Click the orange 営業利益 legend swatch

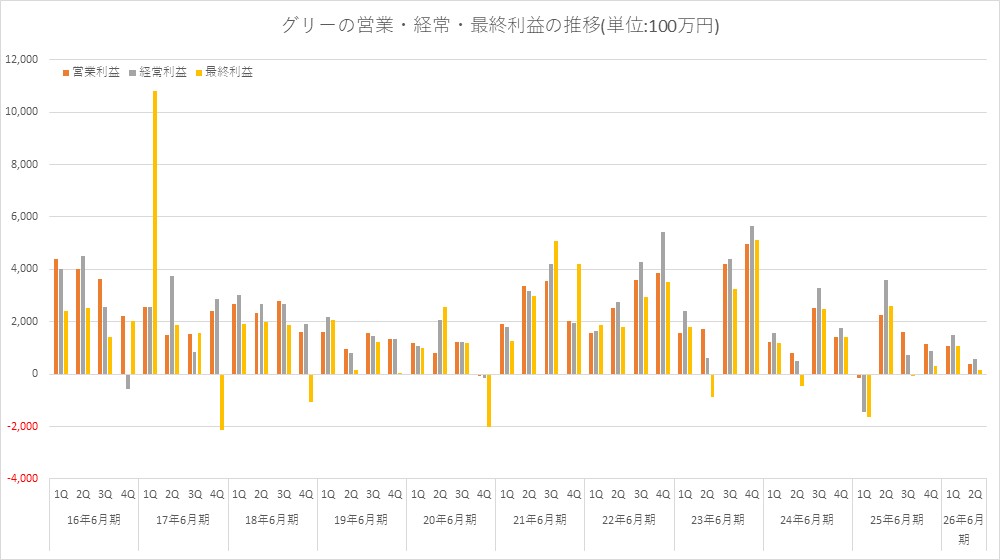[x=66, y=72]
